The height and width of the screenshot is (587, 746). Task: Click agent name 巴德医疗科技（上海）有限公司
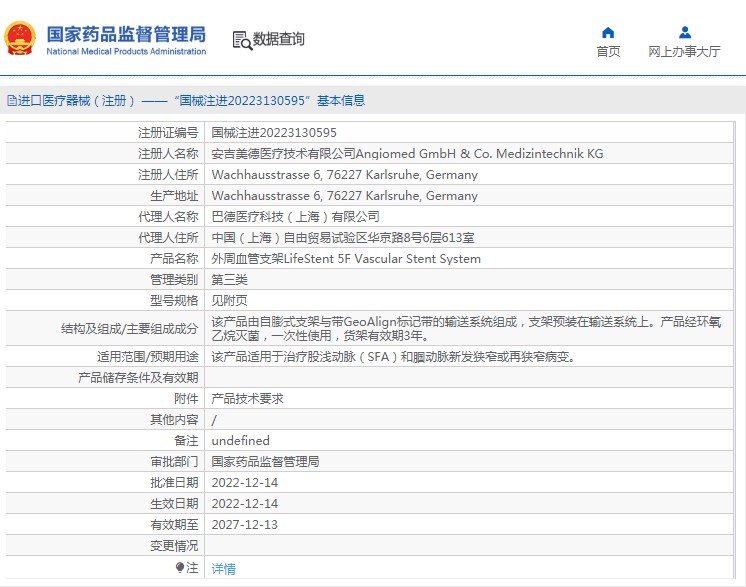point(295,216)
